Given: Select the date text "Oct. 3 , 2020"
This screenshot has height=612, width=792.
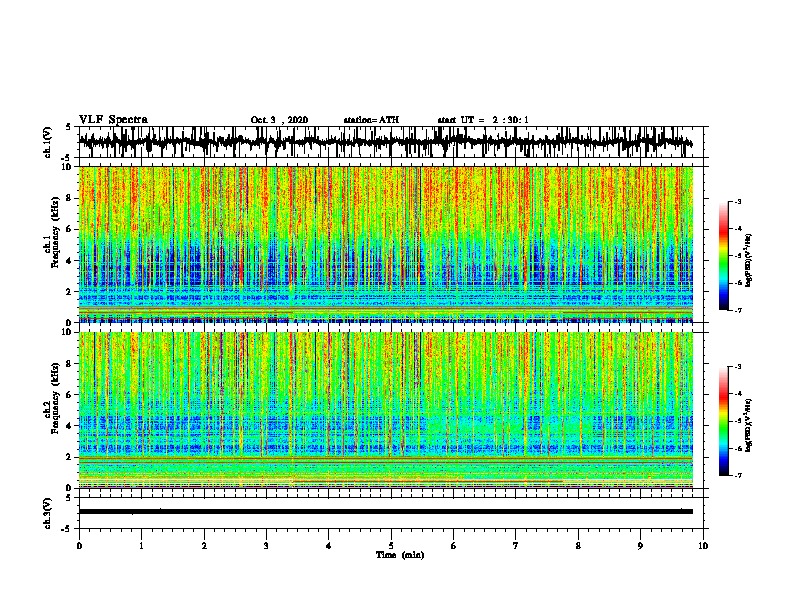Looking at the screenshot, I should pos(279,120).
